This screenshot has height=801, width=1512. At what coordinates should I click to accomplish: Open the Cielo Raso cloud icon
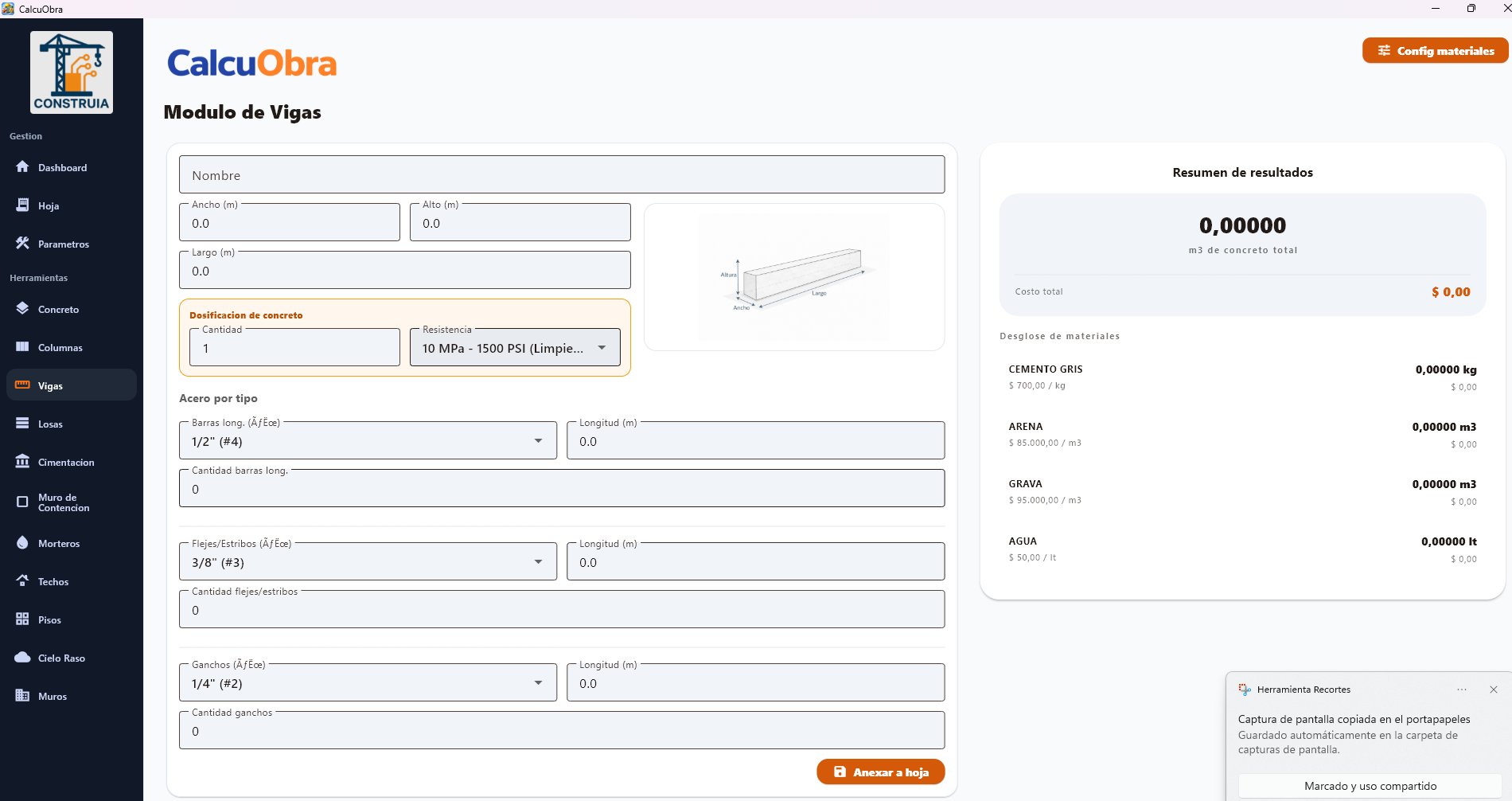(22, 658)
